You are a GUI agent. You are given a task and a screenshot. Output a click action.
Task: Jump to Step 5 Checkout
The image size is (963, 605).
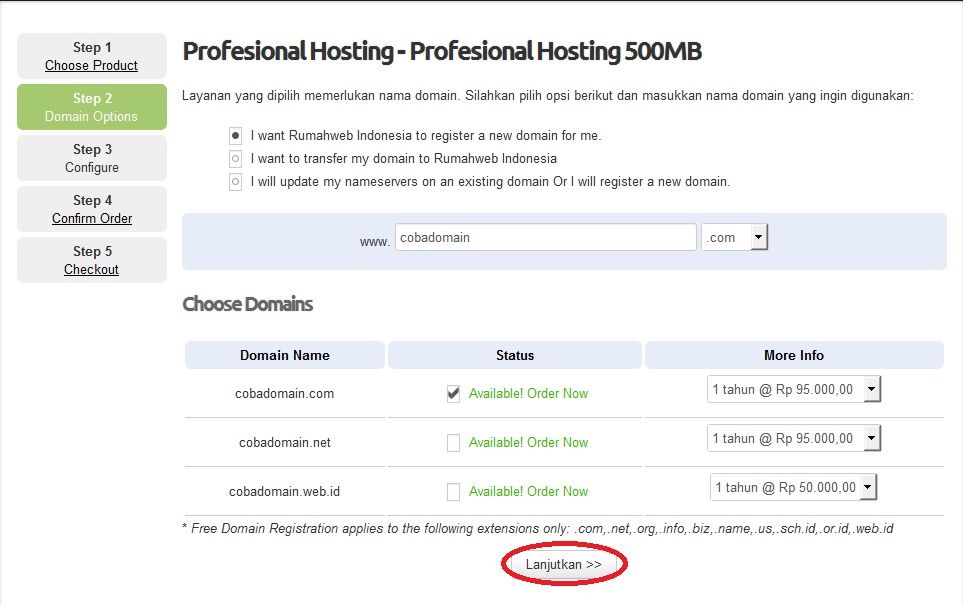click(92, 260)
